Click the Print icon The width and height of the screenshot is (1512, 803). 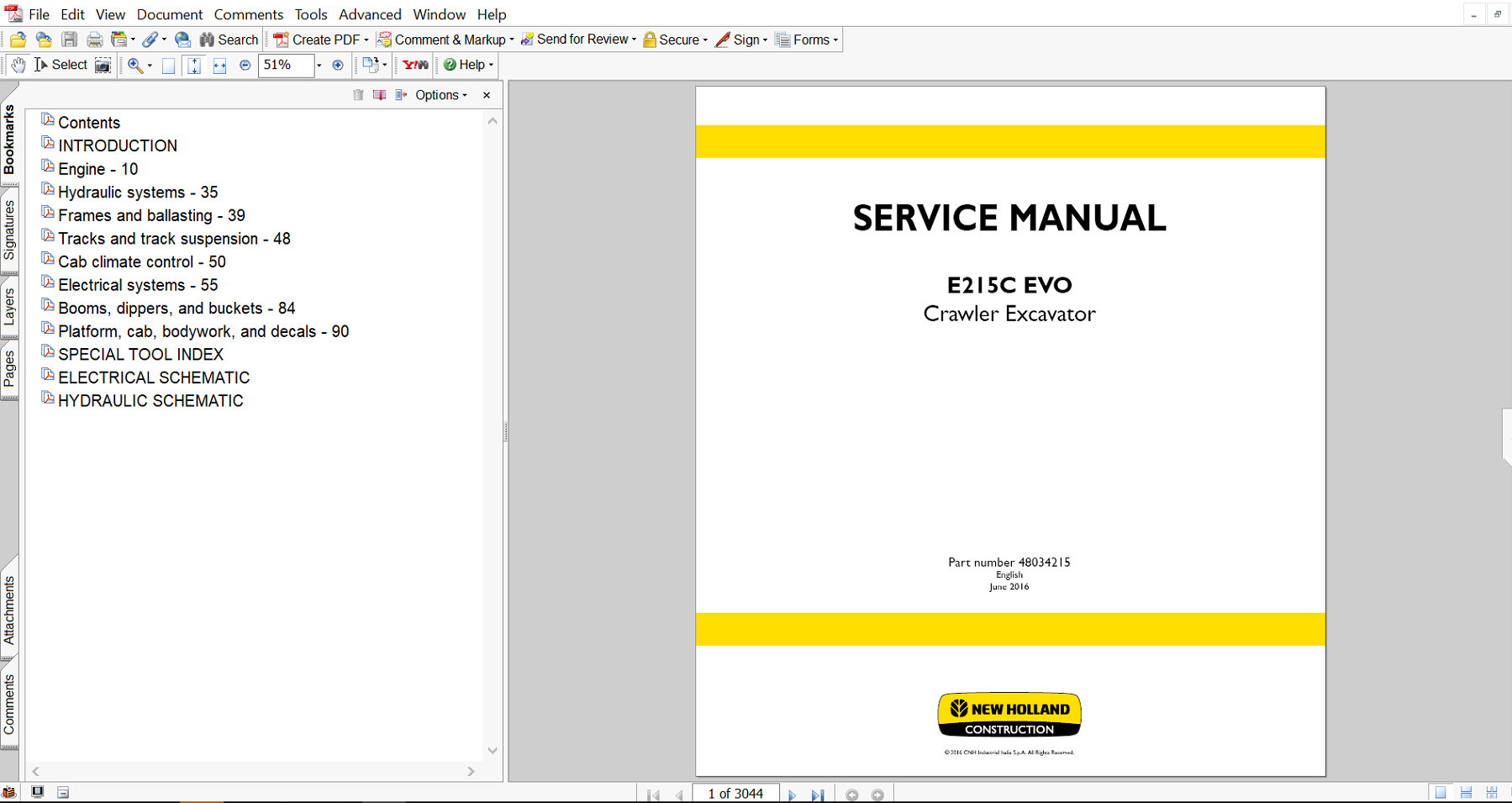tap(95, 40)
